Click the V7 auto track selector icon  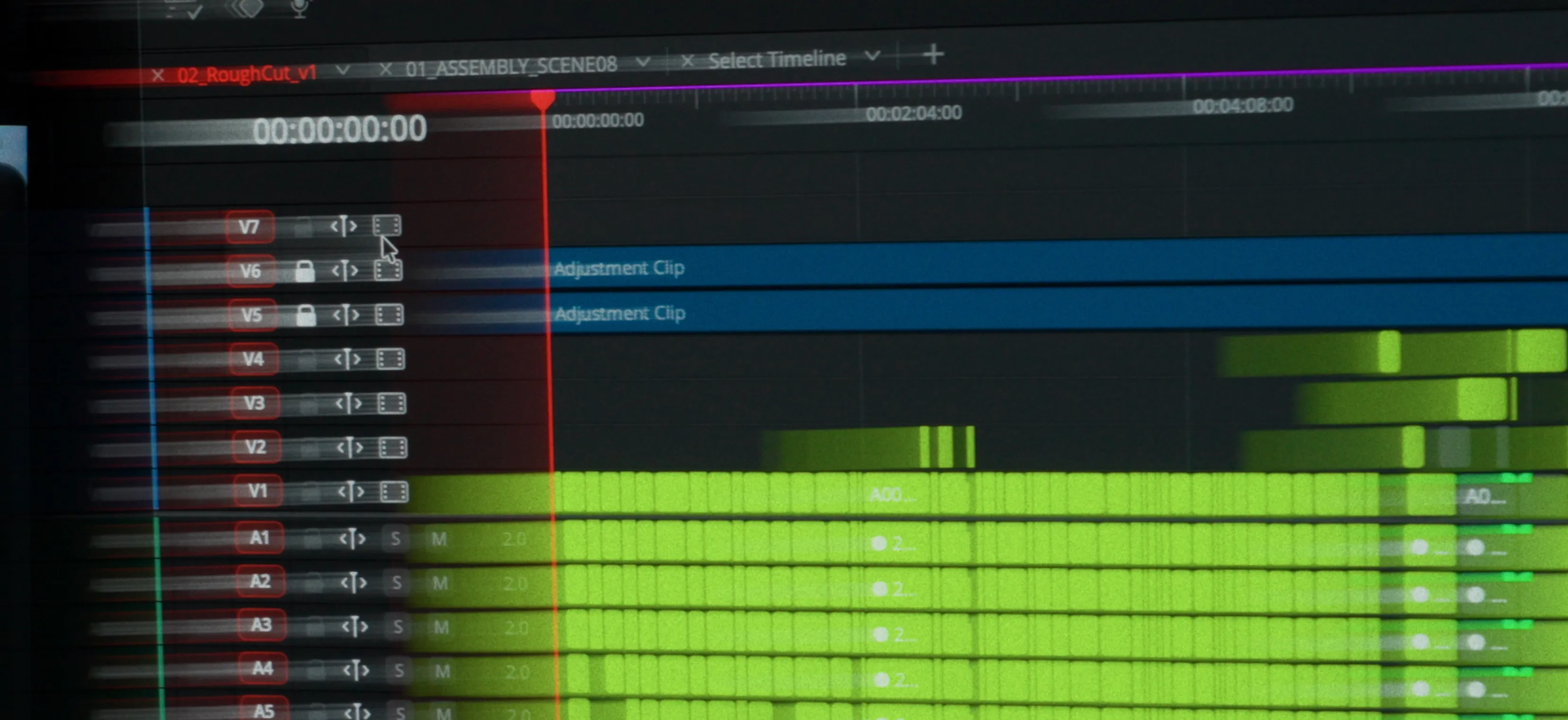[344, 227]
